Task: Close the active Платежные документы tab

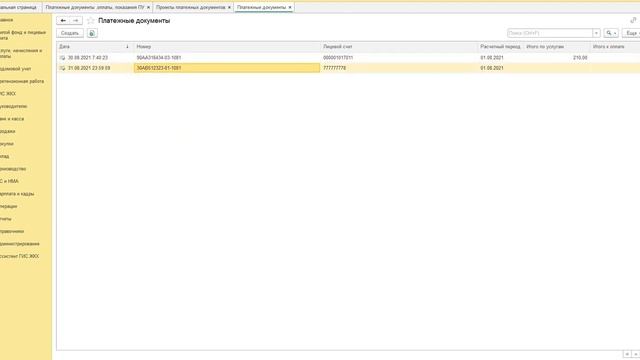Action: pyautogui.click(x=290, y=7)
